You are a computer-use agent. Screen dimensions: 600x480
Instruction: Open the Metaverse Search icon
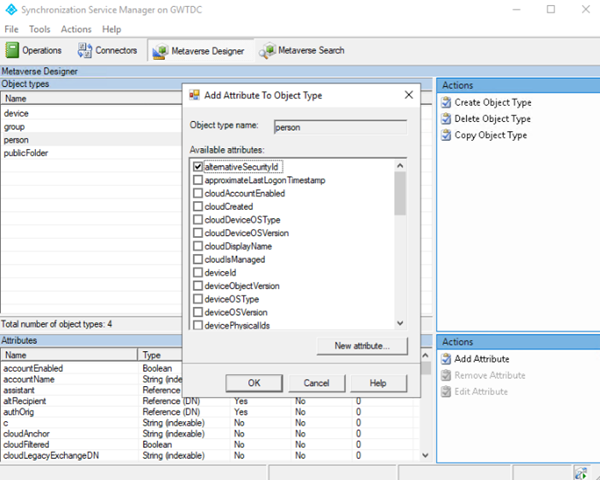tap(267, 50)
